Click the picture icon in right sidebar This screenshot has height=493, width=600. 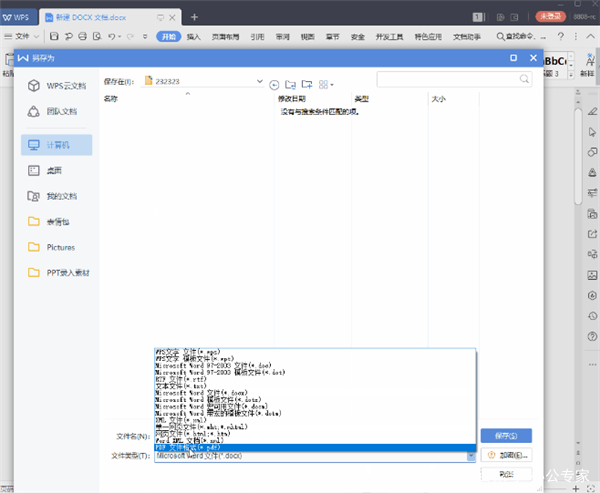pyautogui.click(x=592, y=275)
